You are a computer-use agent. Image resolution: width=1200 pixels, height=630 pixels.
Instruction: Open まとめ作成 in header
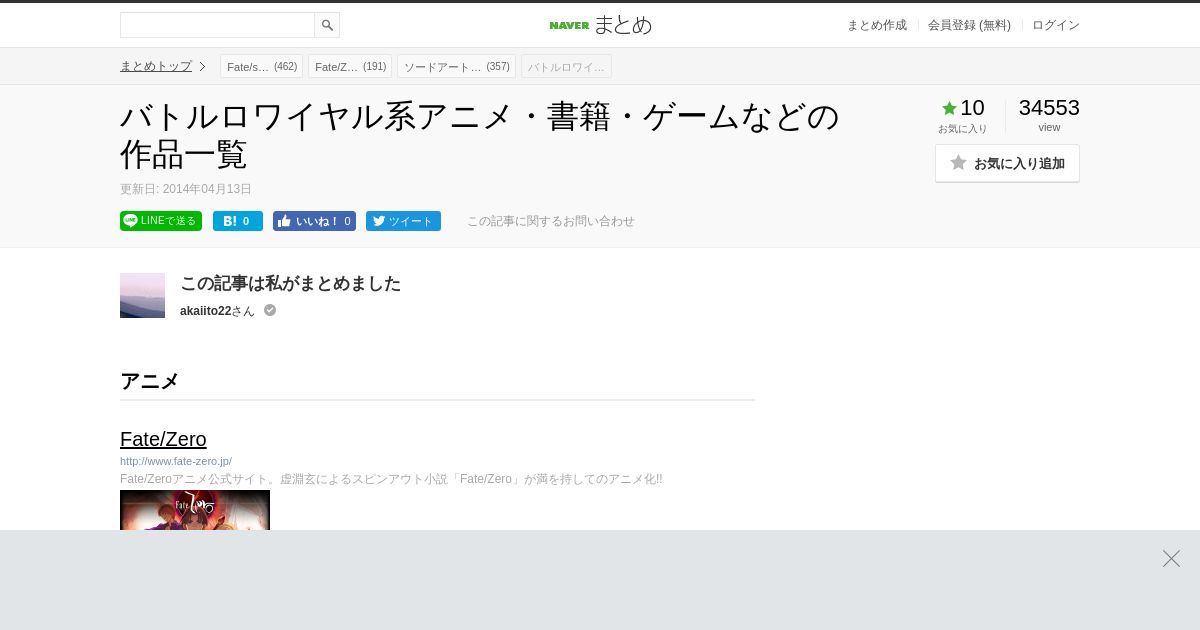coord(877,25)
